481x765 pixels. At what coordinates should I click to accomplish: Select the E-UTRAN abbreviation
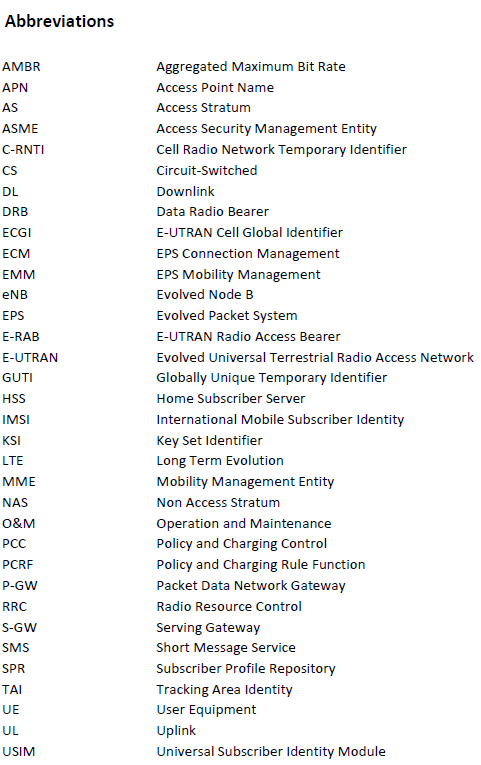30,358
